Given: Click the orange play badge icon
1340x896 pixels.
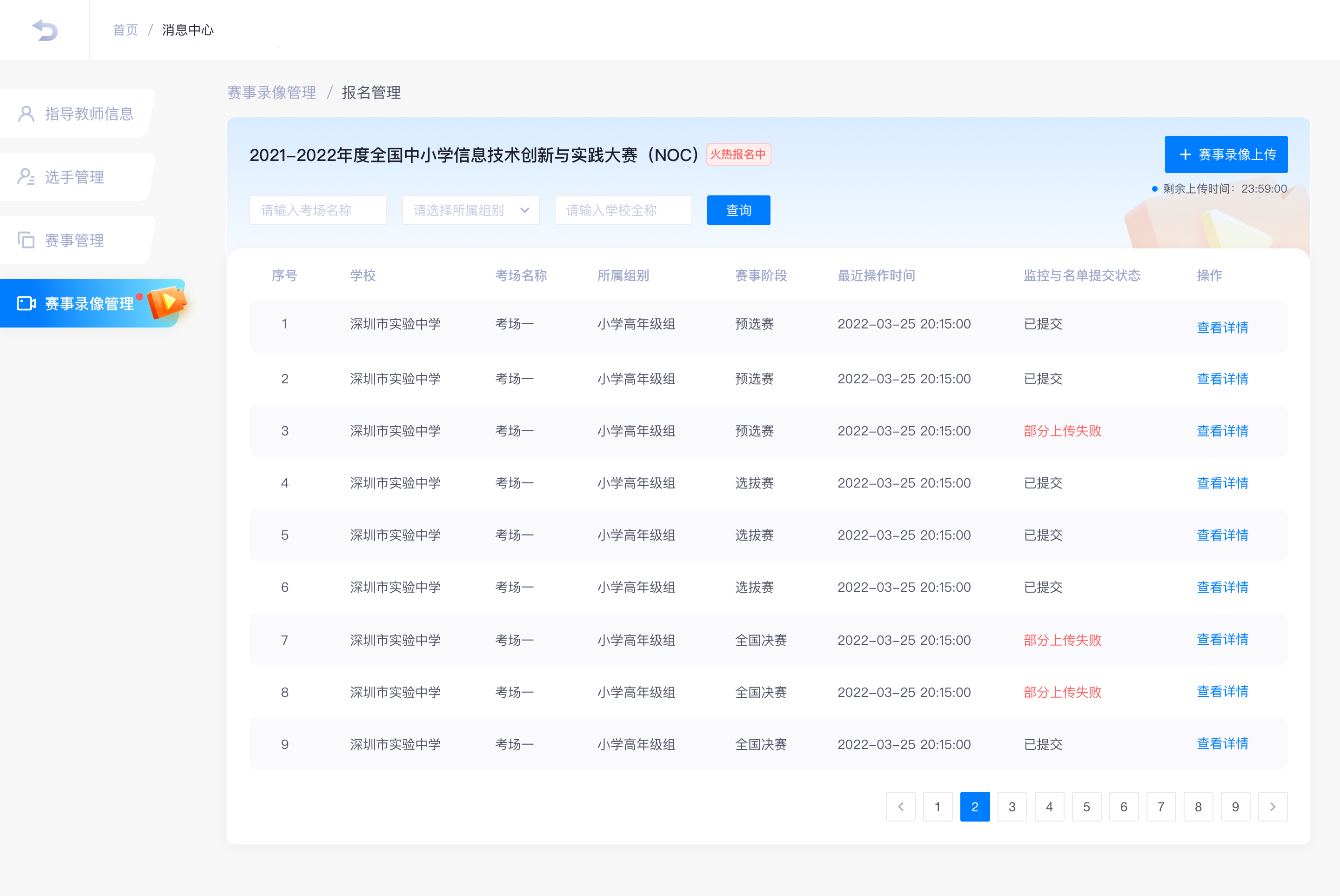Looking at the screenshot, I should tap(166, 302).
